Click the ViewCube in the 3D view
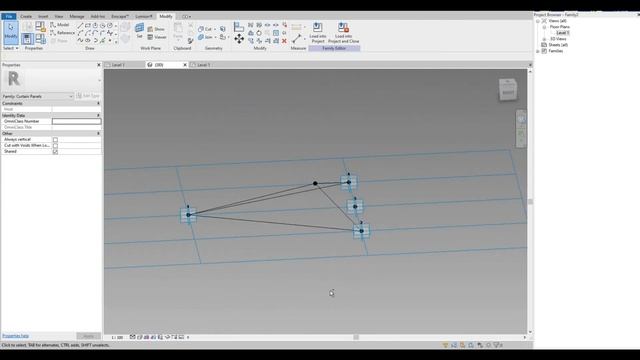Image resolution: width=640 pixels, height=360 pixels. [508, 89]
